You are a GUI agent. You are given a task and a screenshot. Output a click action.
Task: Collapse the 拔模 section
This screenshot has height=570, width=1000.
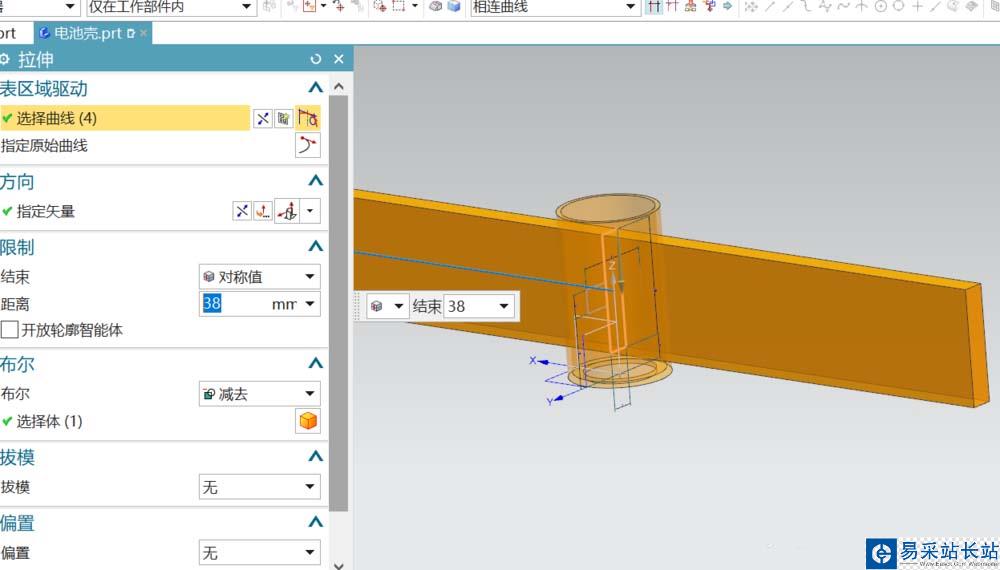[315, 457]
